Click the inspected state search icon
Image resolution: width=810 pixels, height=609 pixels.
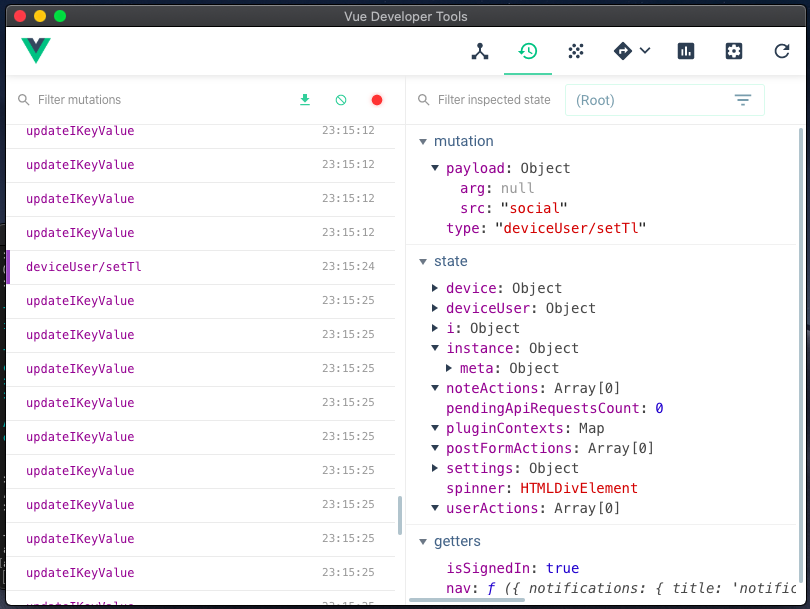tap(424, 100)
